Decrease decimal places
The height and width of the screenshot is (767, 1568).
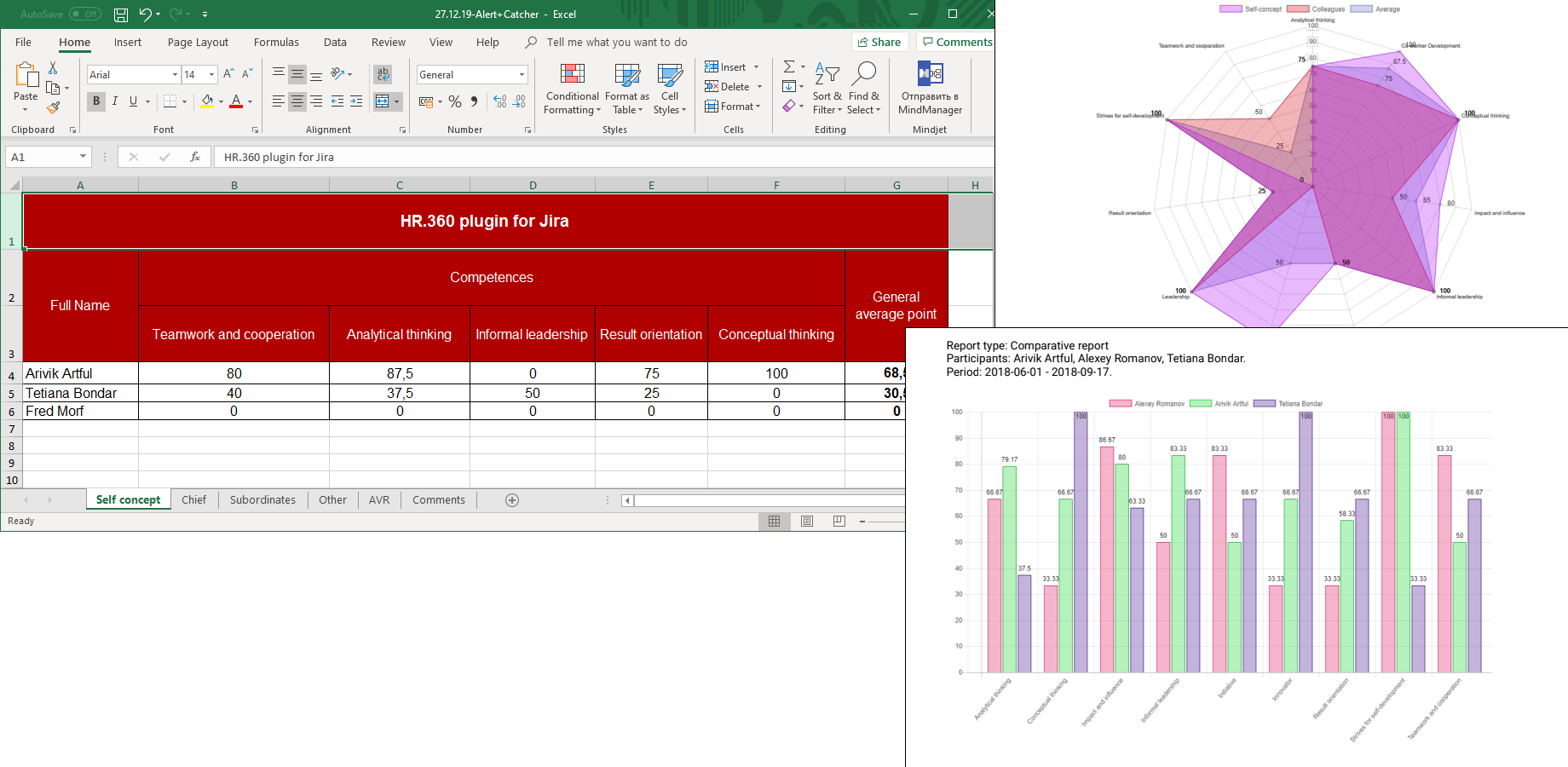click(519, 101)
